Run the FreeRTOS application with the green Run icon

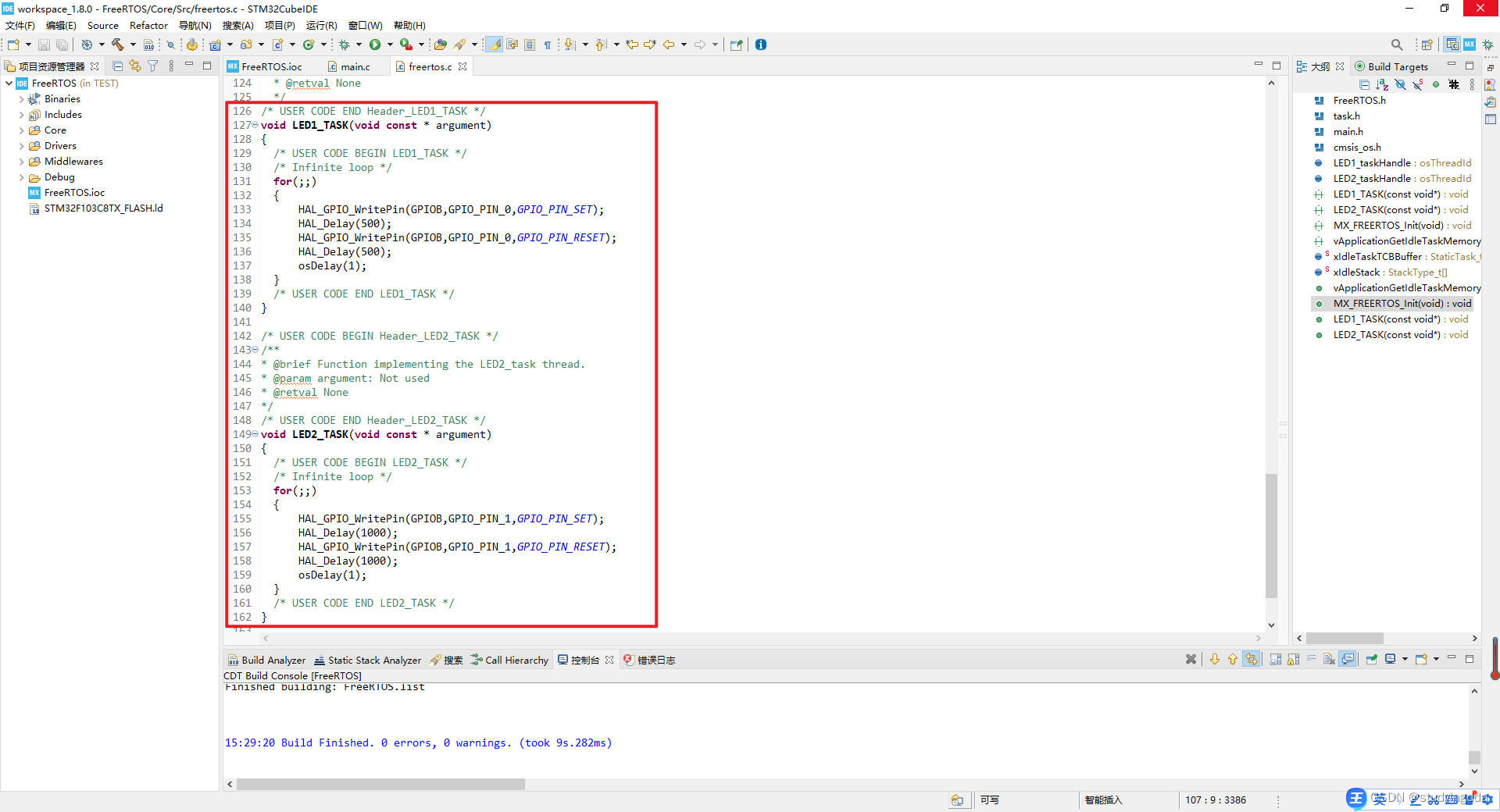(376, 45)
